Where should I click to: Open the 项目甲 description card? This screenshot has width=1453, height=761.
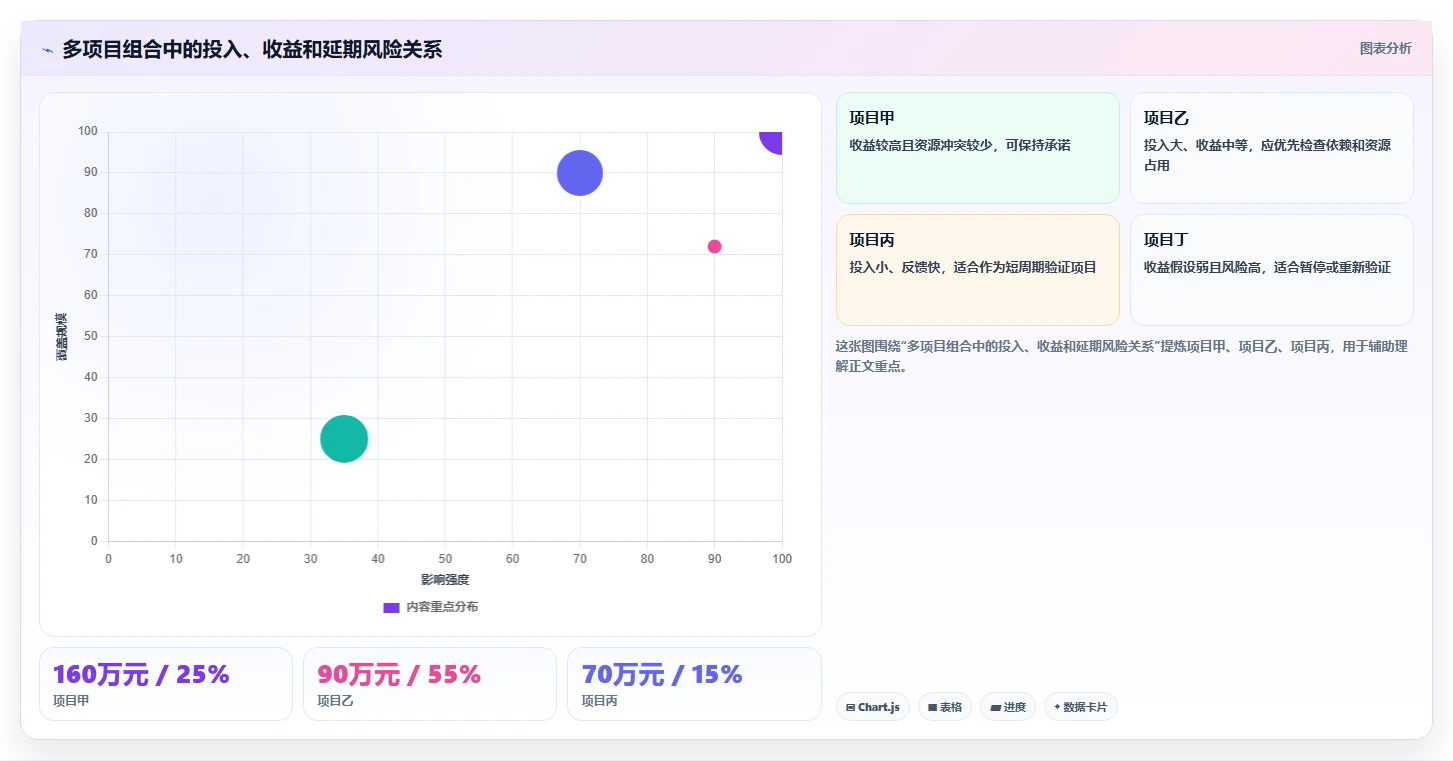pos(977,148)
